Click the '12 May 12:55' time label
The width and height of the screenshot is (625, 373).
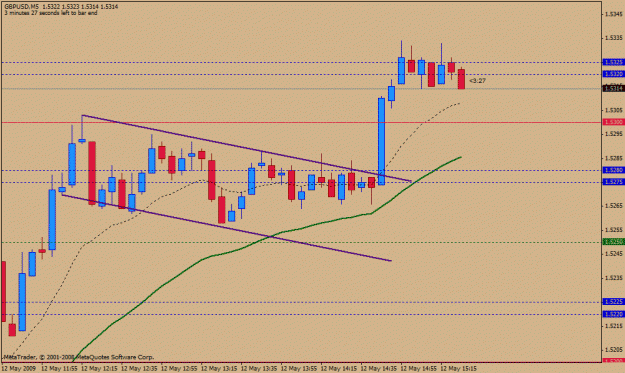(179, 369)
